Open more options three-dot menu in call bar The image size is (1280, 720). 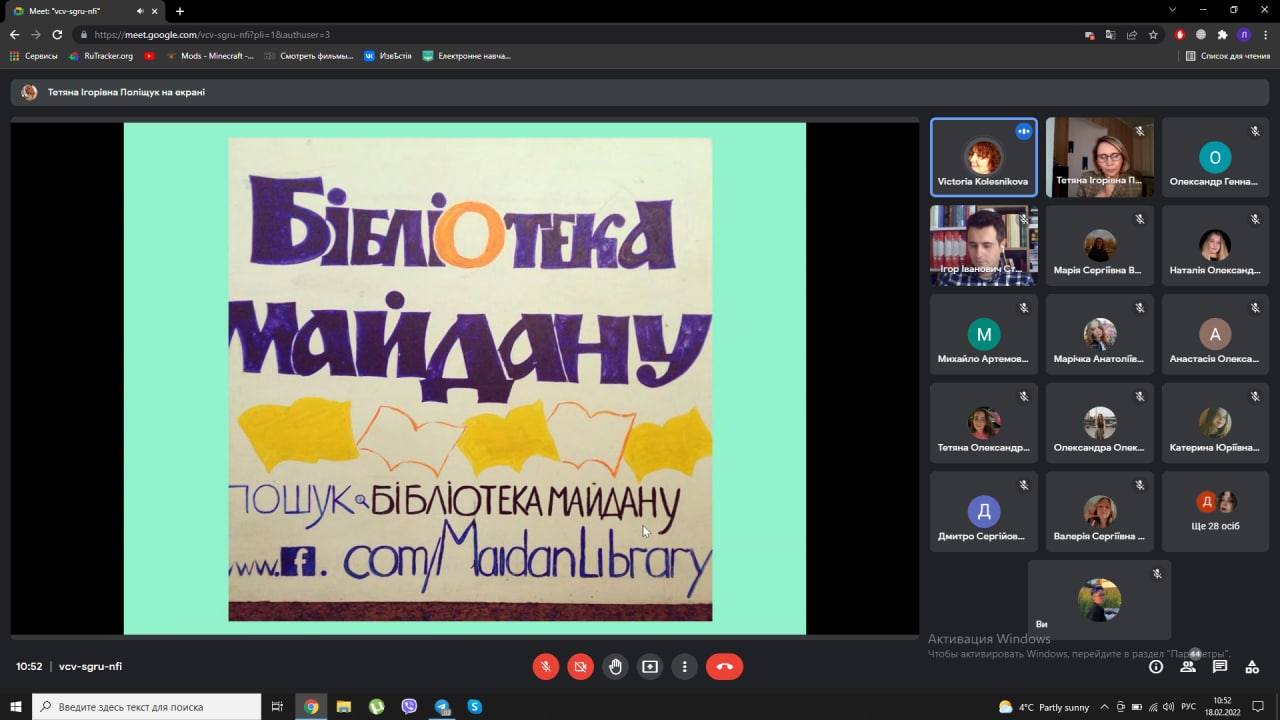pyautogui.click(x=685, y=666)
